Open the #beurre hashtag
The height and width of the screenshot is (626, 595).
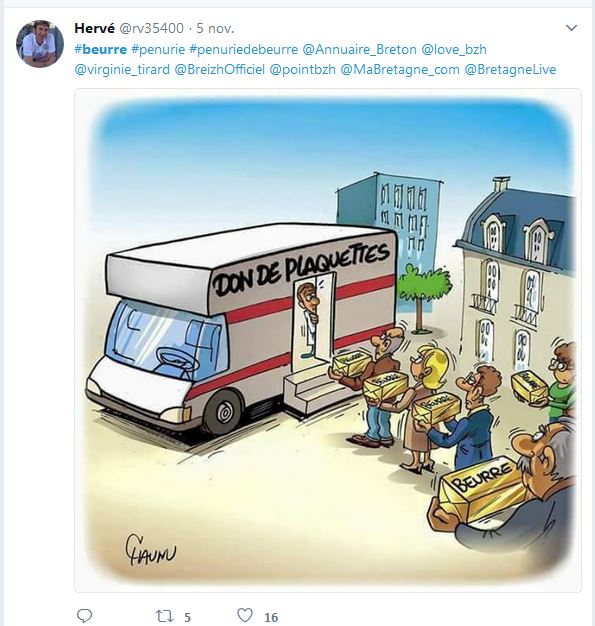tap(101, 50)
